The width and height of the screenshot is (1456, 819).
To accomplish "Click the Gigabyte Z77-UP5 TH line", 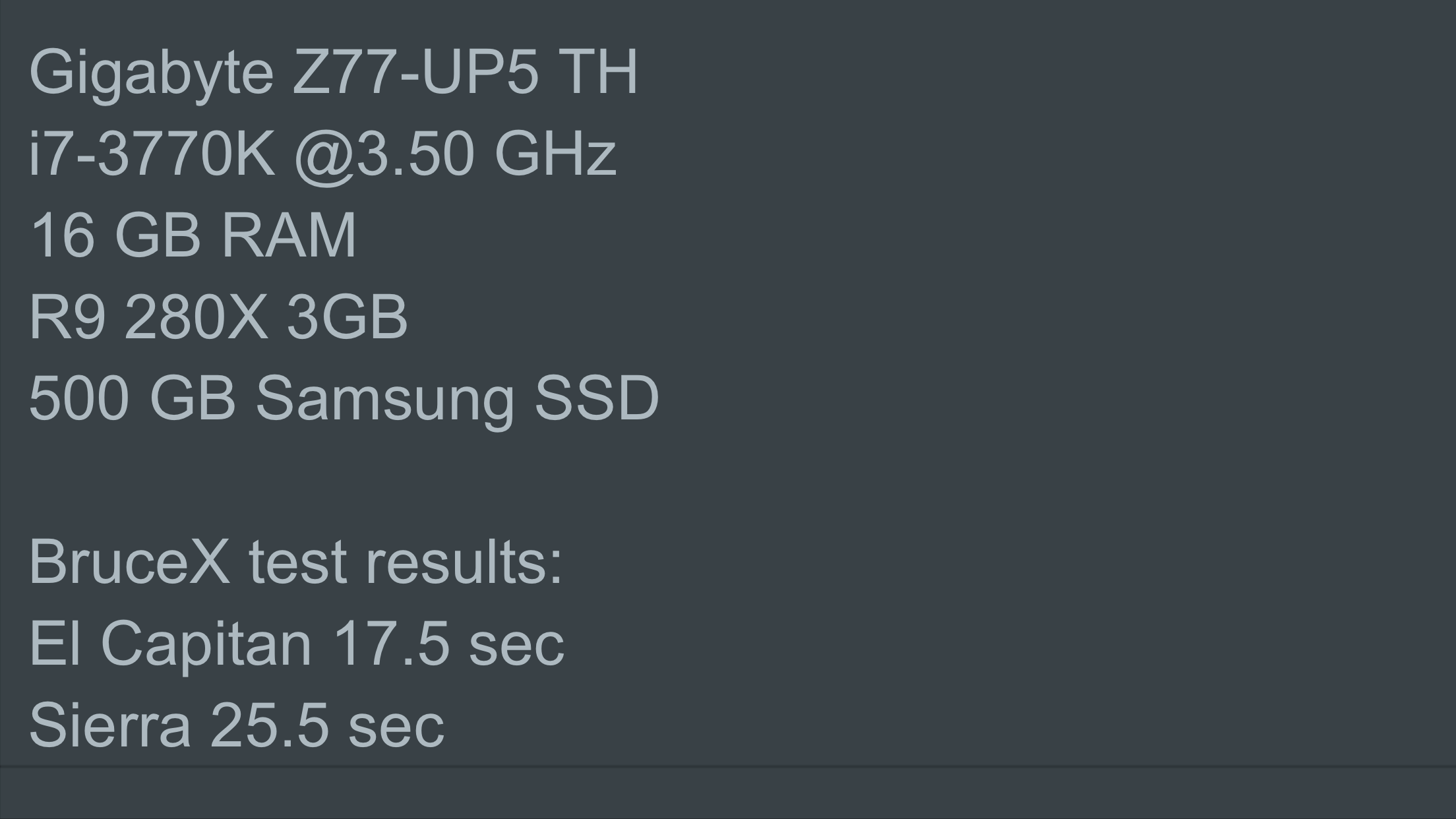I will tap(334, 74).
